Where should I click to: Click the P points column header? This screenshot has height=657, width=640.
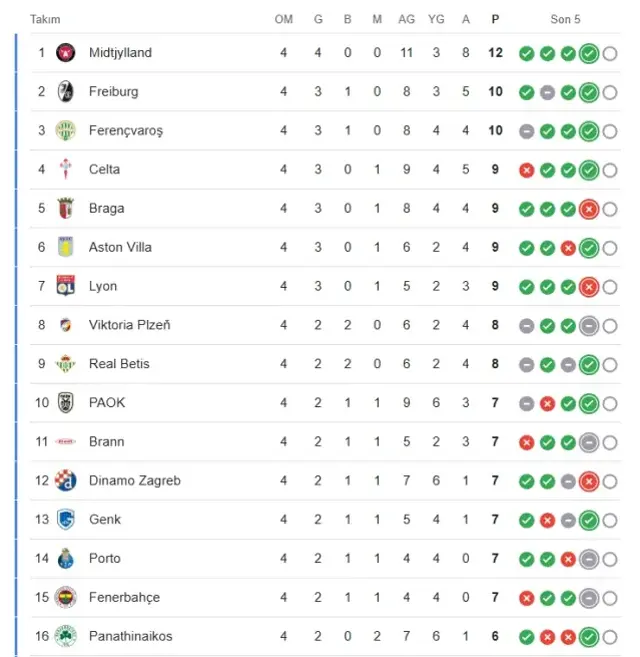496,19
